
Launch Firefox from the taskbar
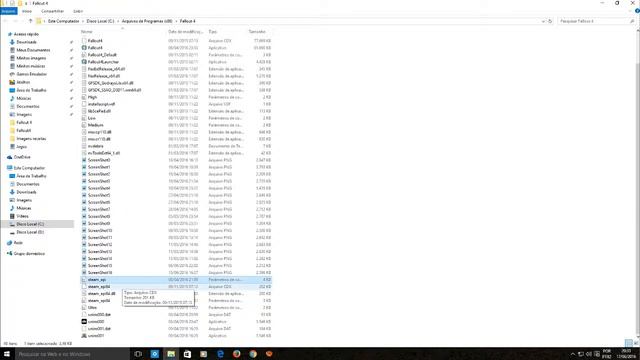tap(237, 354)
